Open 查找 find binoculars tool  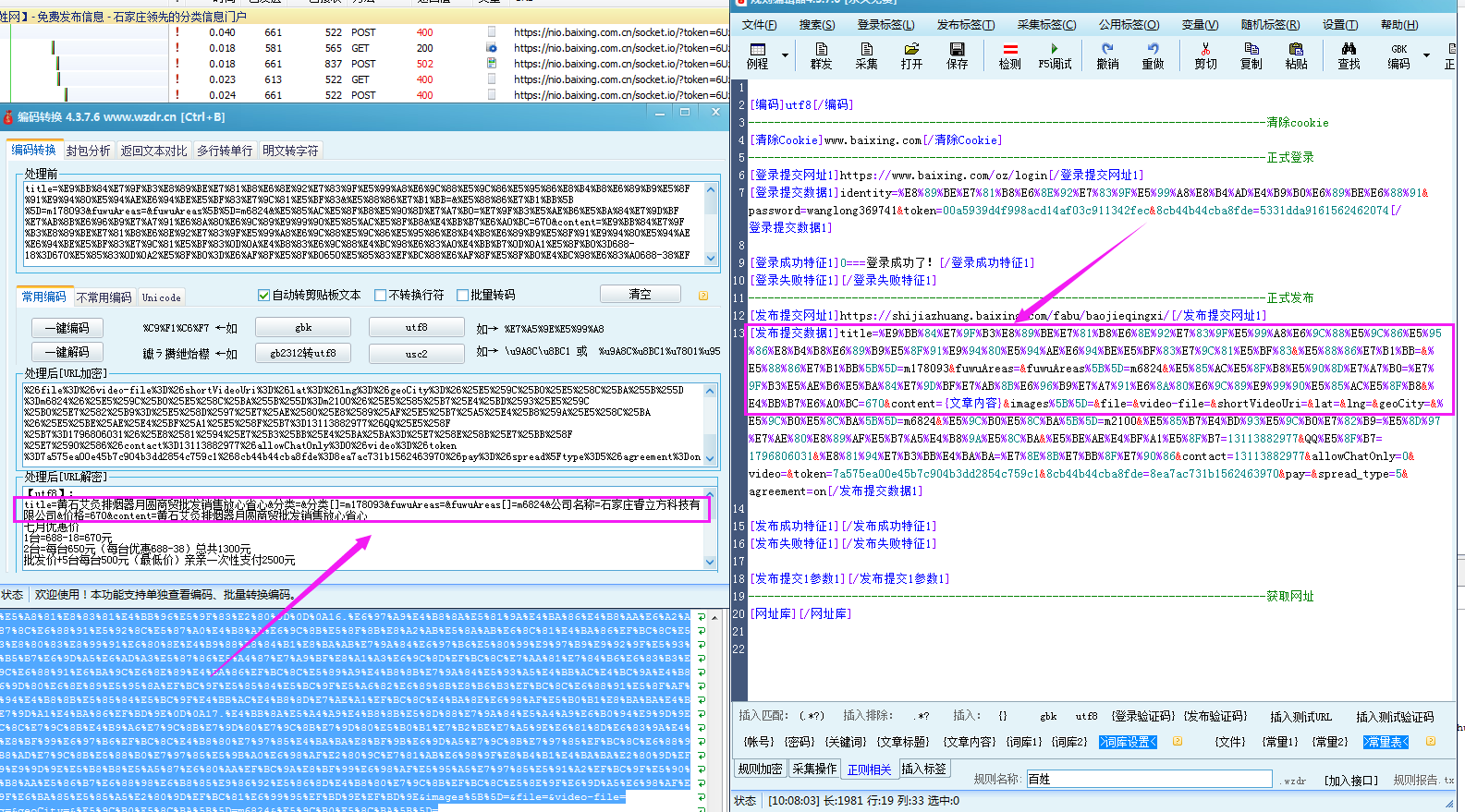pos(1349,55)
